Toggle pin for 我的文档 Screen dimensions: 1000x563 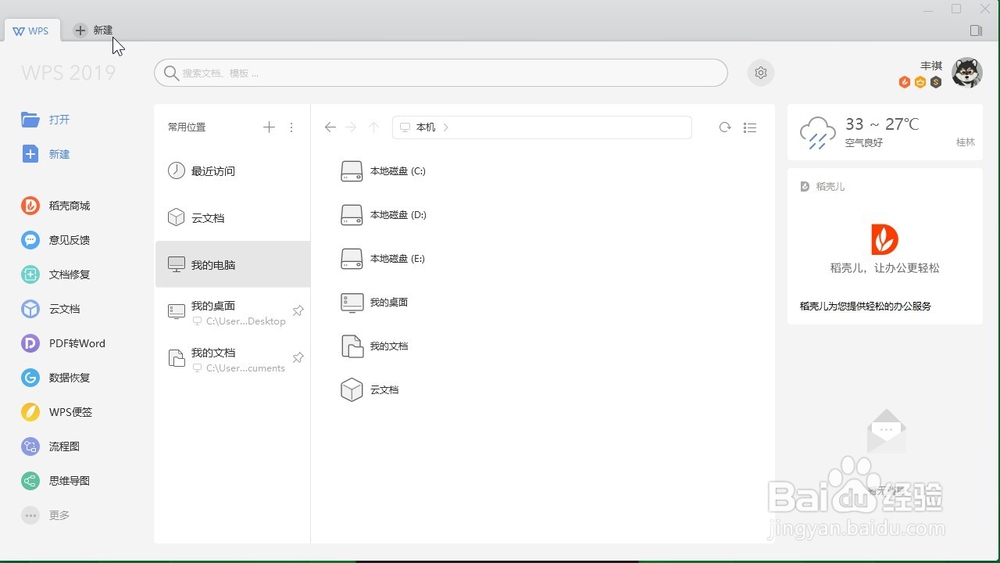298,357
